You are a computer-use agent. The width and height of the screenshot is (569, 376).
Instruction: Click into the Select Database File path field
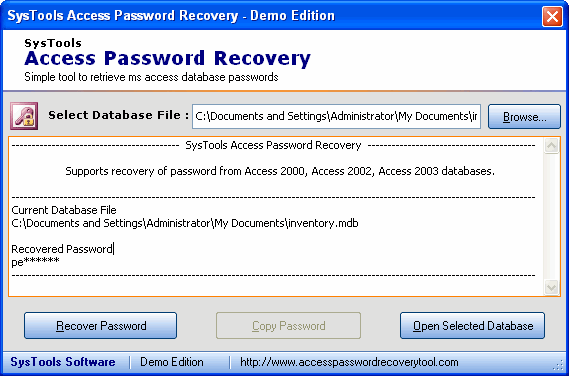click(336, 117)
